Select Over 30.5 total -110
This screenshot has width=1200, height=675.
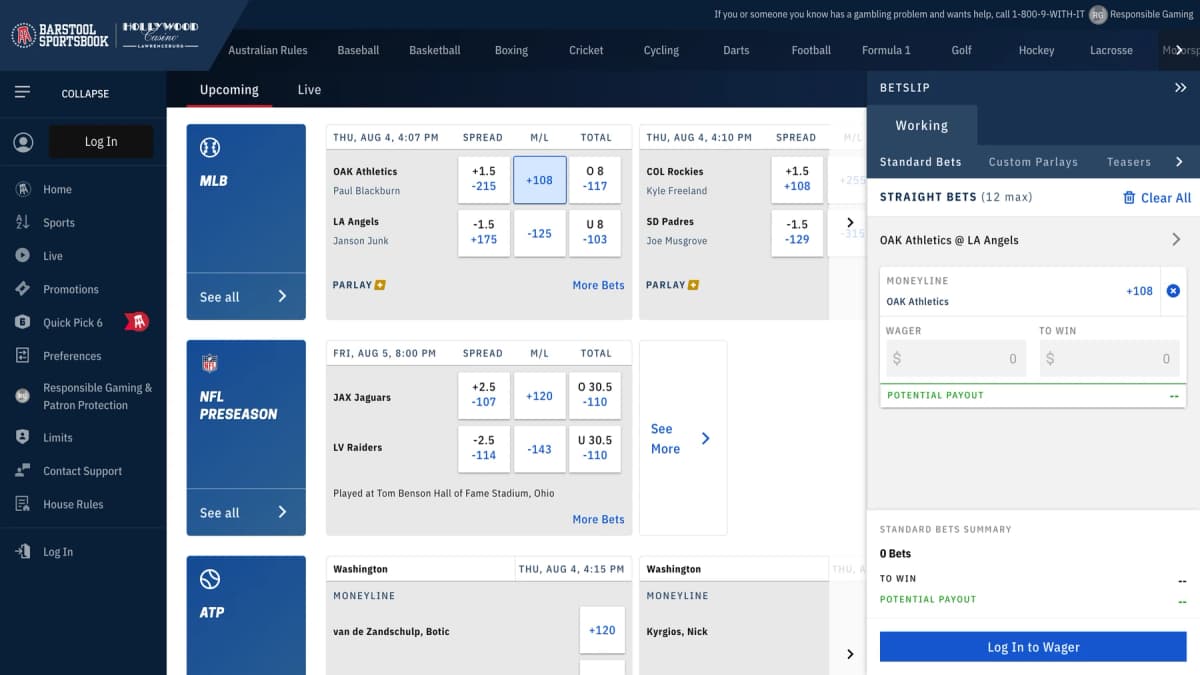595,396
